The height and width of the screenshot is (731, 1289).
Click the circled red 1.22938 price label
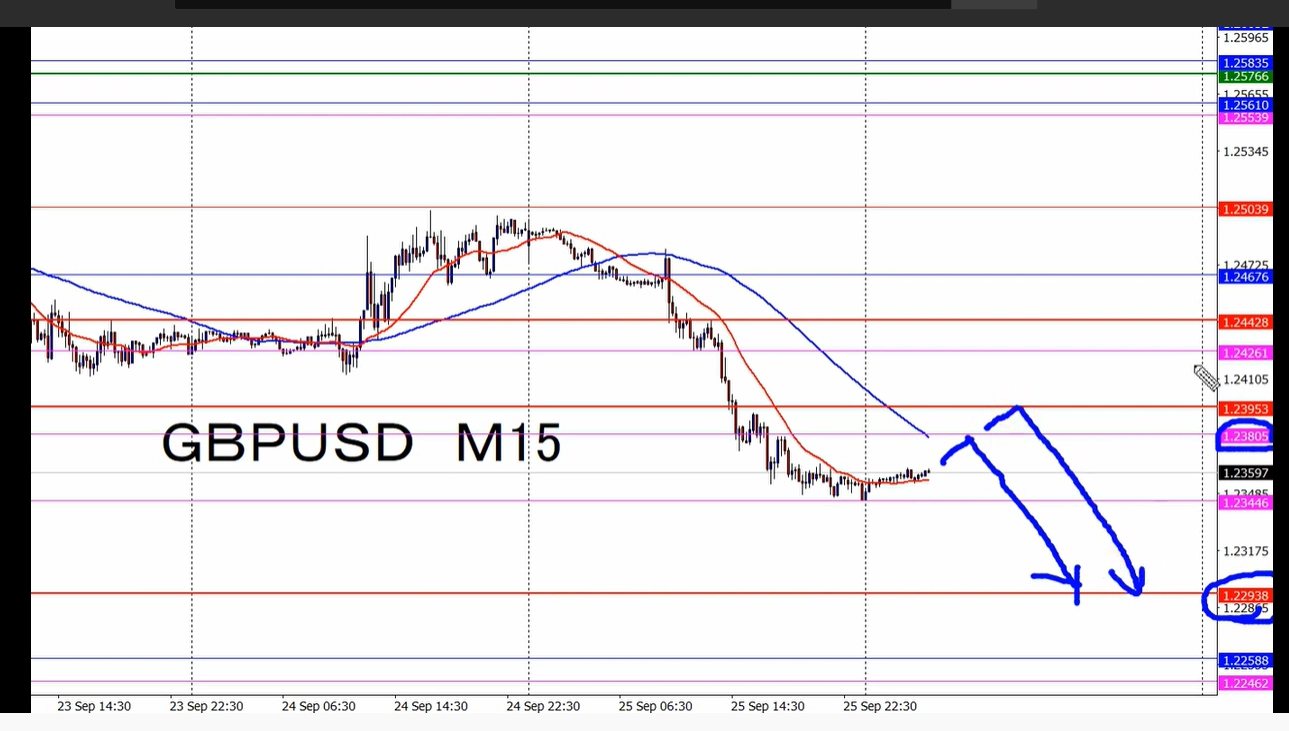tap(1244, 595)
